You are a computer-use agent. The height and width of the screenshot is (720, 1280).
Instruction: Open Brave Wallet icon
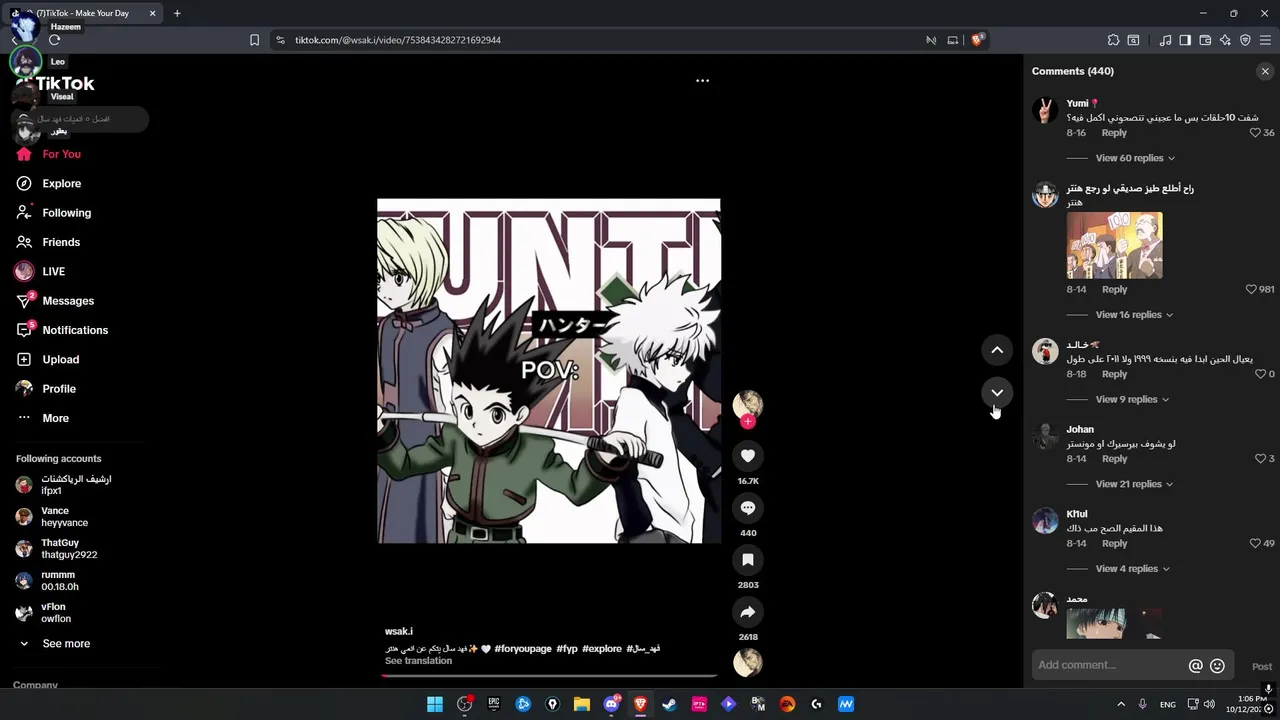point(1205,40)
